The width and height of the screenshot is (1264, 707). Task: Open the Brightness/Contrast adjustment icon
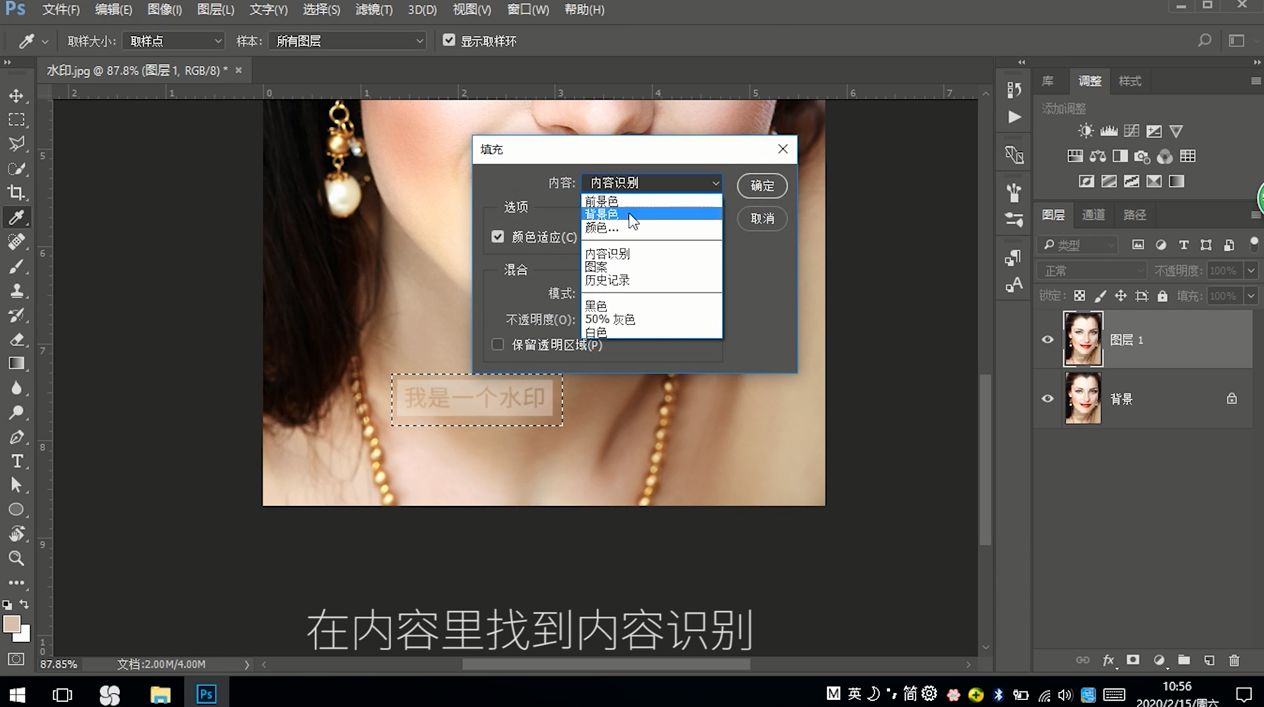pyautogui.click(x=1087, y=130)
